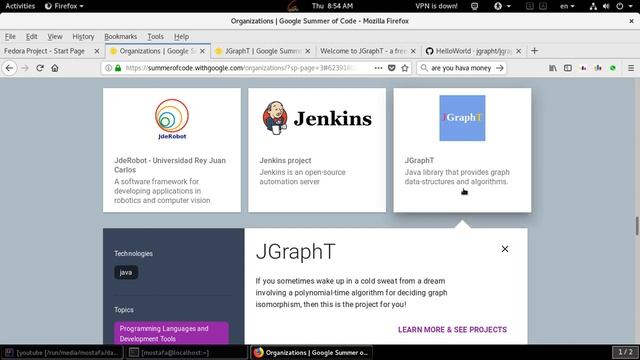Open the Tools menu
Screen dimensions: 640x360
[156, 37]
